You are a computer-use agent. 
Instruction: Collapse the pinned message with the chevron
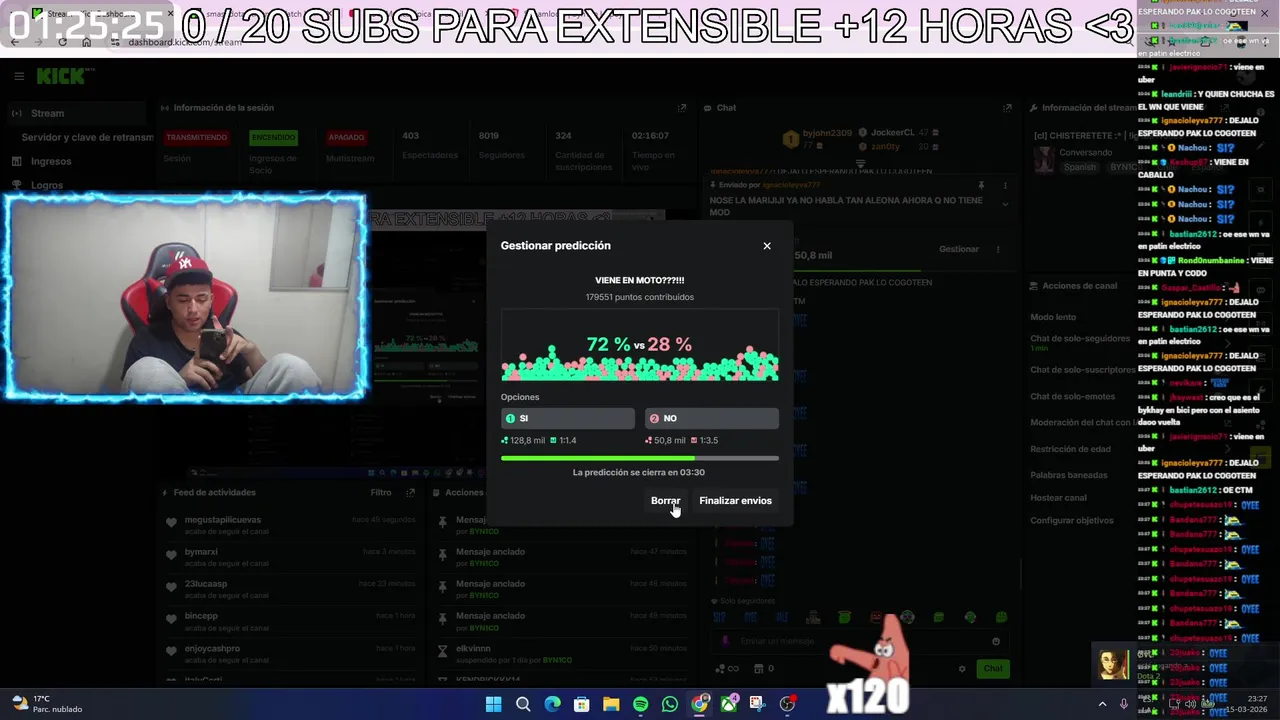coord(1005,205)
